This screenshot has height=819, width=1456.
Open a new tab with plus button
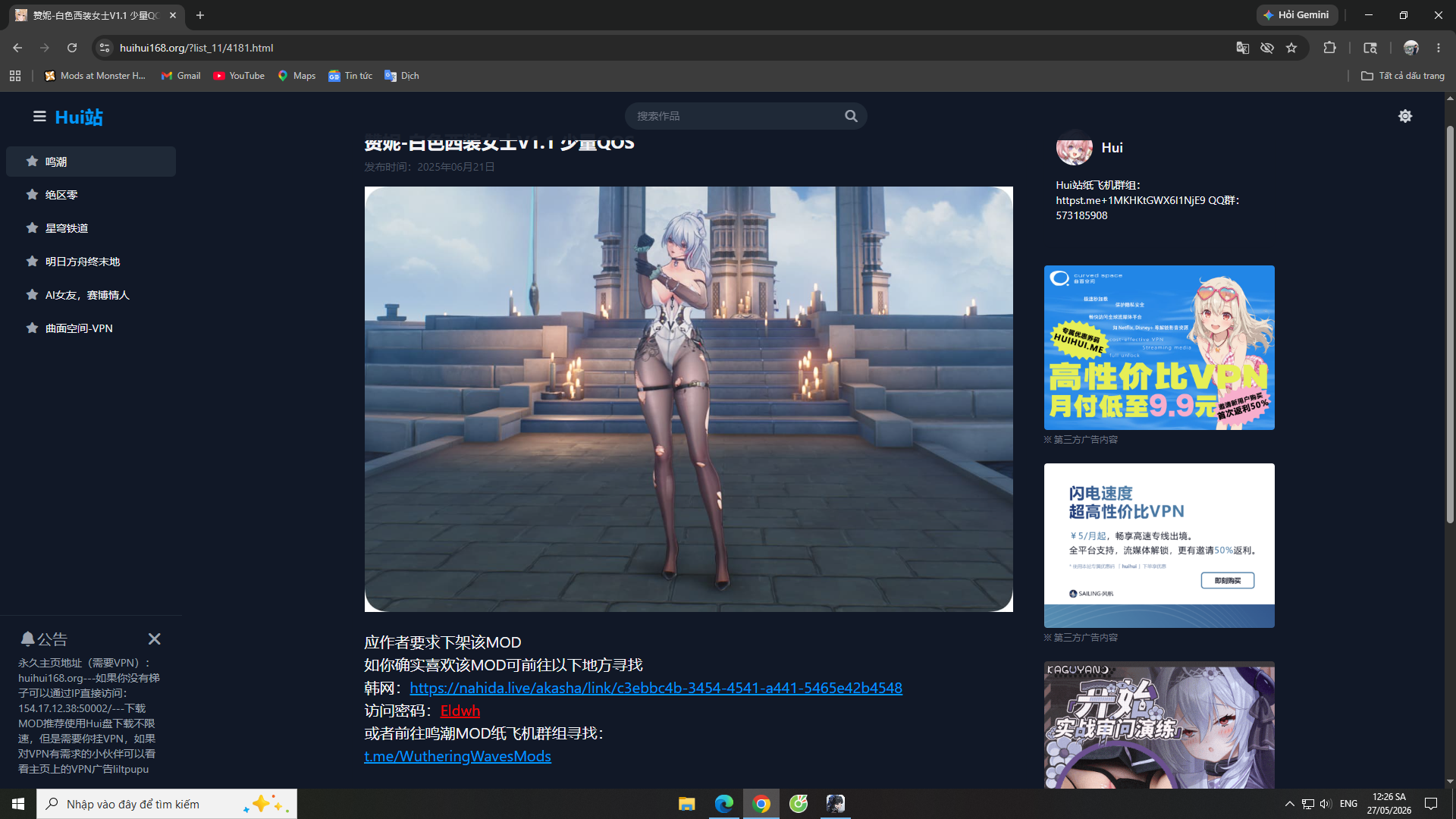click(200, 15)
